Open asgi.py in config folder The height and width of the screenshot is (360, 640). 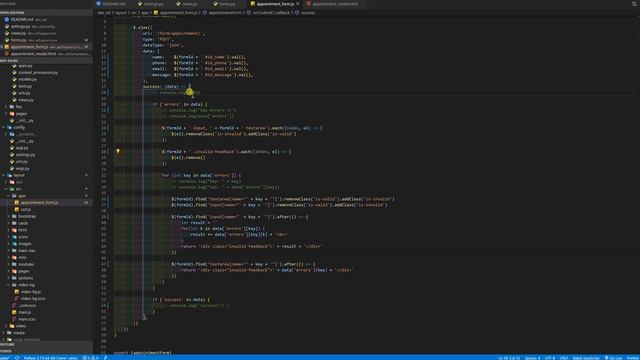tap(22, 148)
